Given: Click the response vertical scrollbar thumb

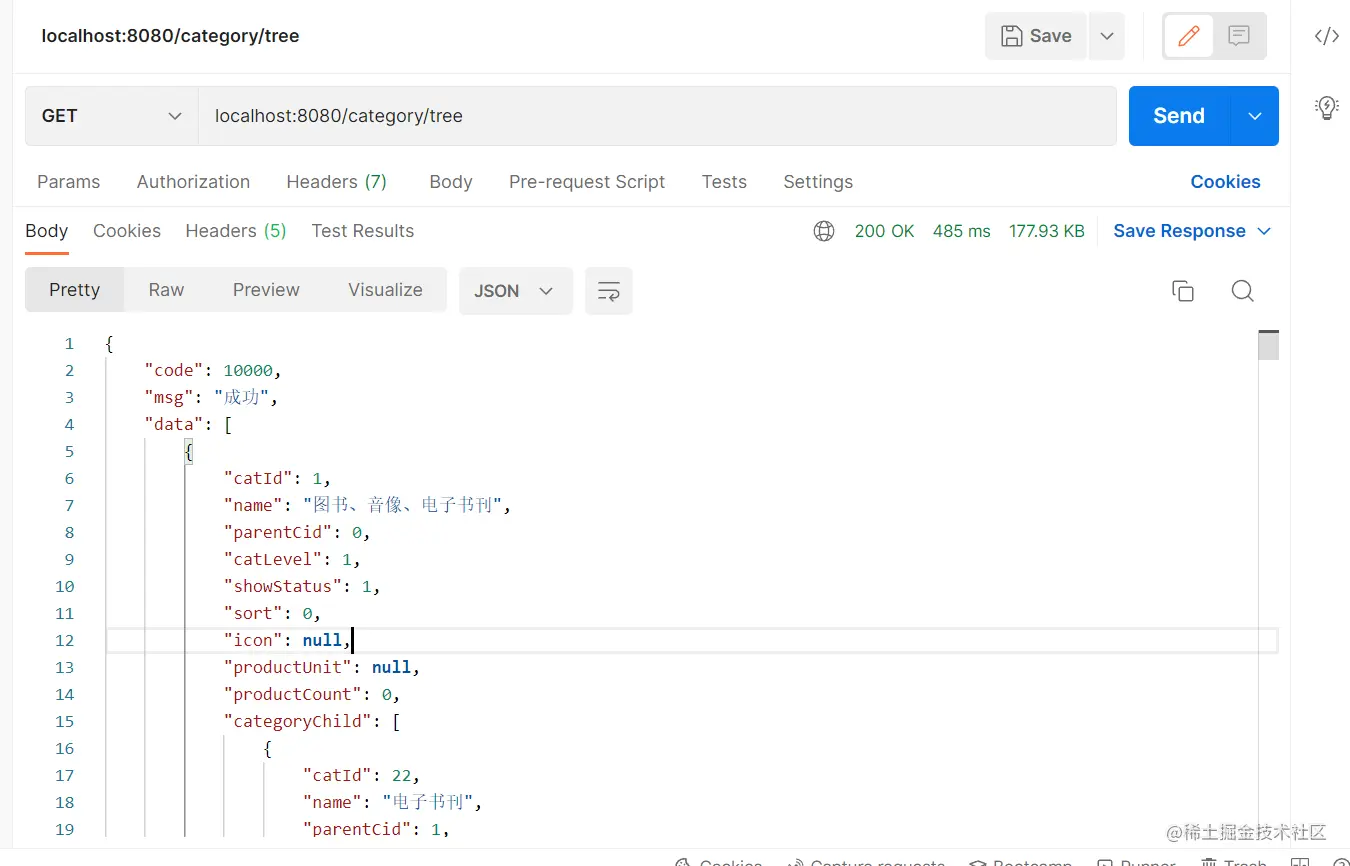Looking at the screenshot, I should [x=1268, y=345].
